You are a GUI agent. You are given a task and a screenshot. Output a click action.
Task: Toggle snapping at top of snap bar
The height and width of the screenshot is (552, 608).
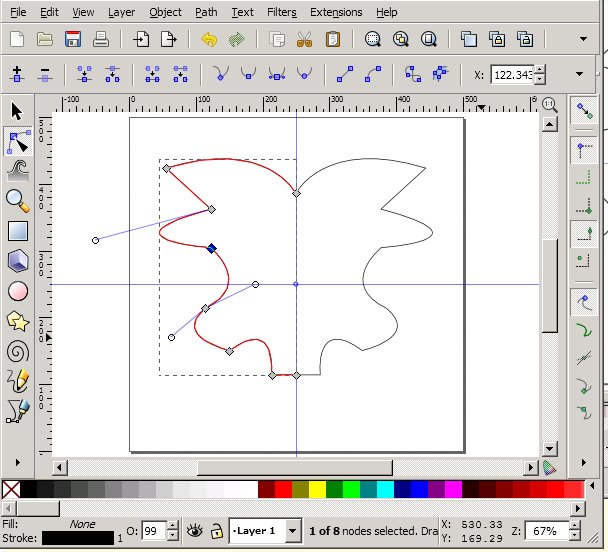[x=583, y=112]
